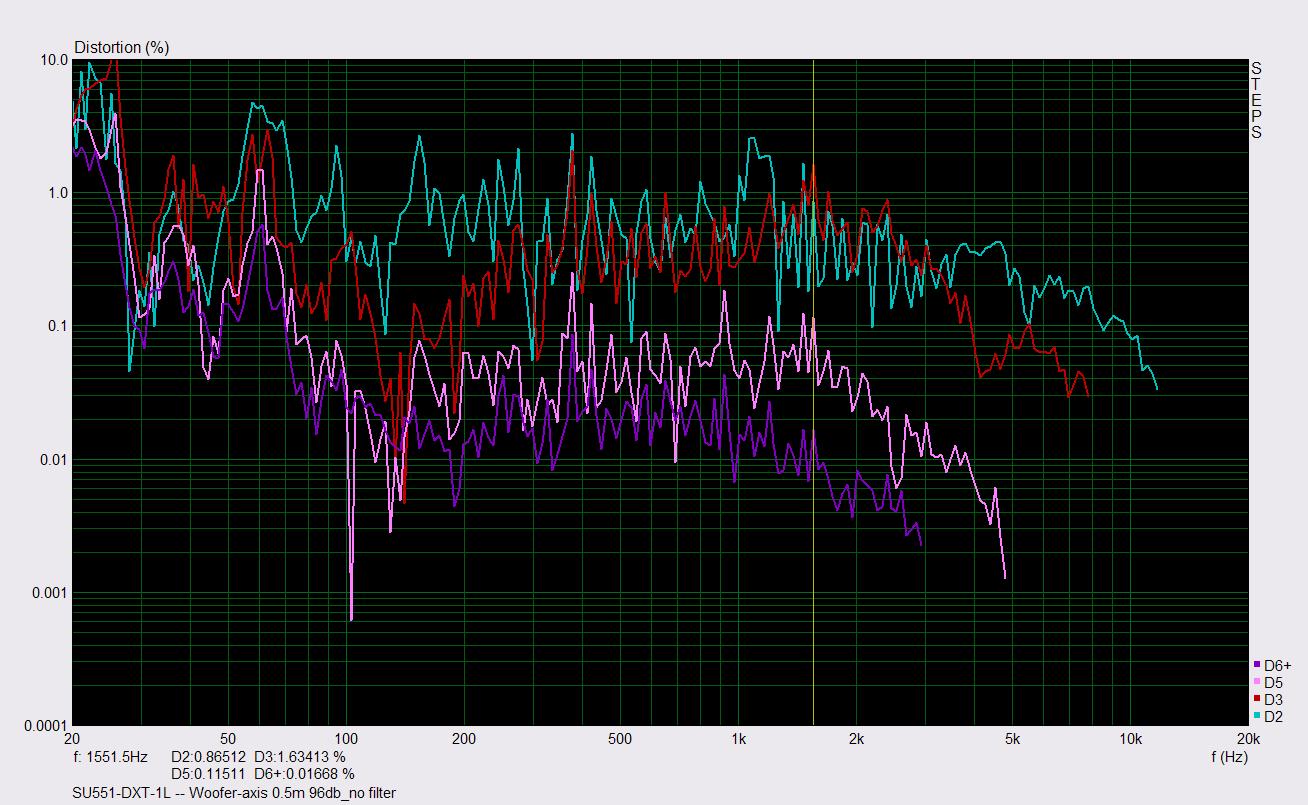Click the "0.1" Y-axis label
The height and width of the screenshot is (805, 1308).
click(x=58, y=326)
